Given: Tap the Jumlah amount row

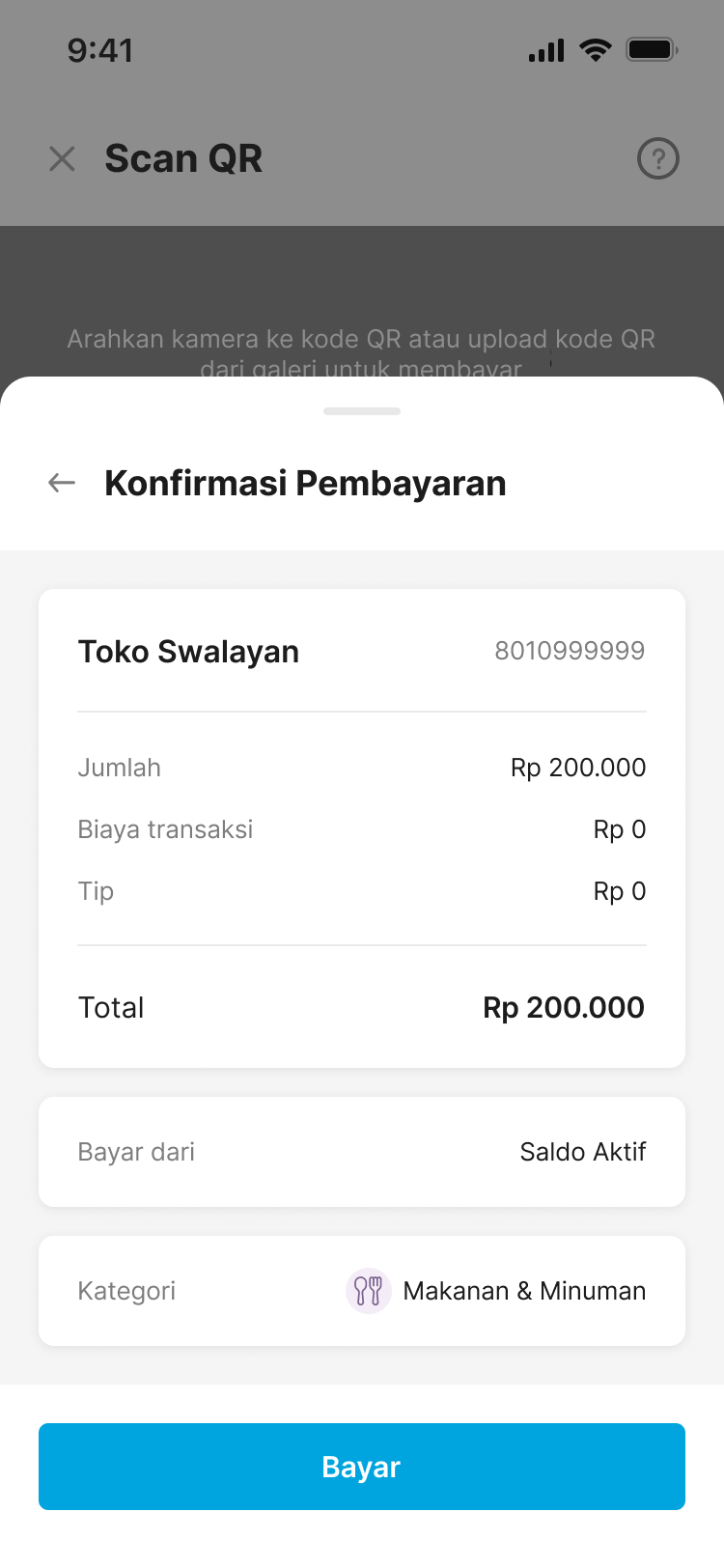Looking at the screenshot, I should 362,768.
